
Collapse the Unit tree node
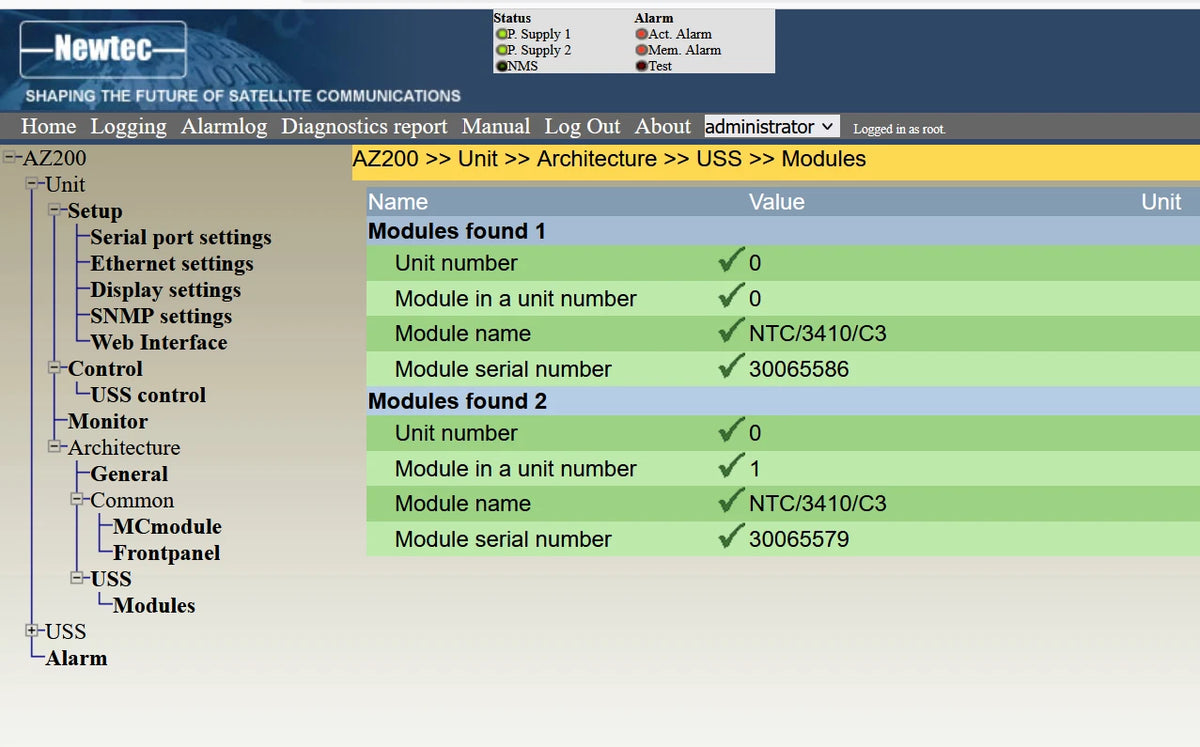[x=32, y=185]
